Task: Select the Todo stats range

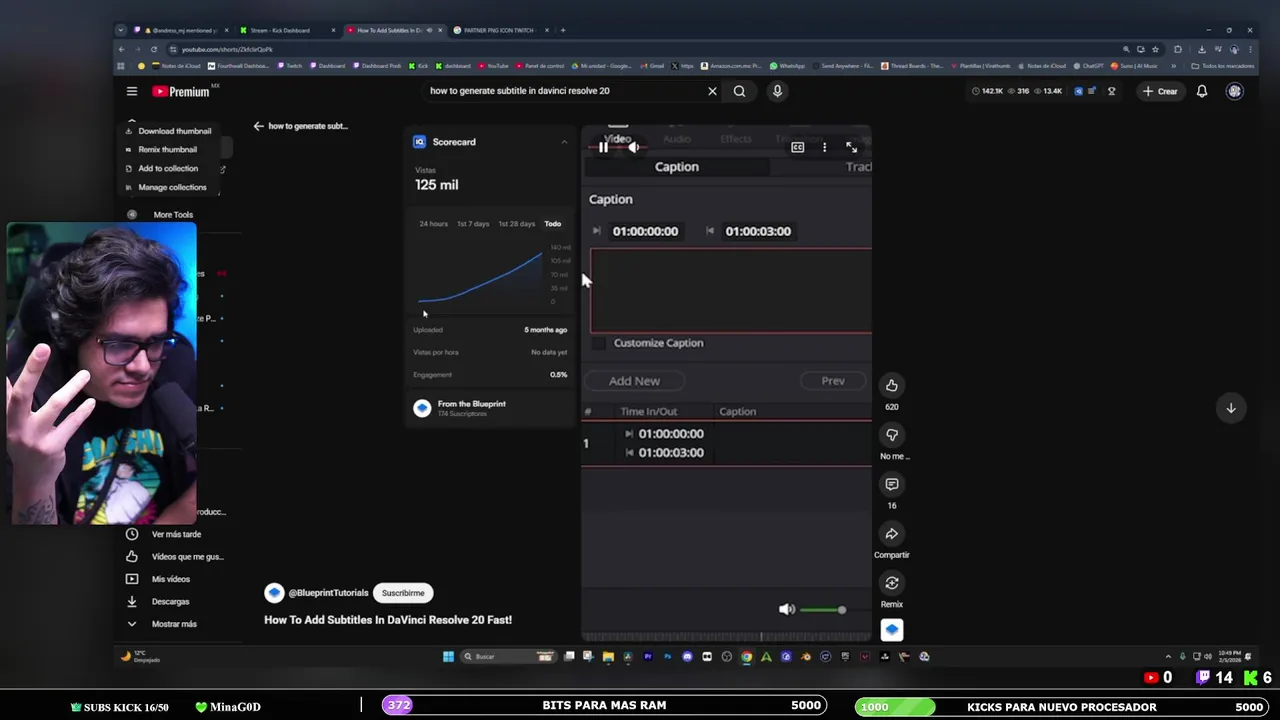Action: [x=553, y=224]
